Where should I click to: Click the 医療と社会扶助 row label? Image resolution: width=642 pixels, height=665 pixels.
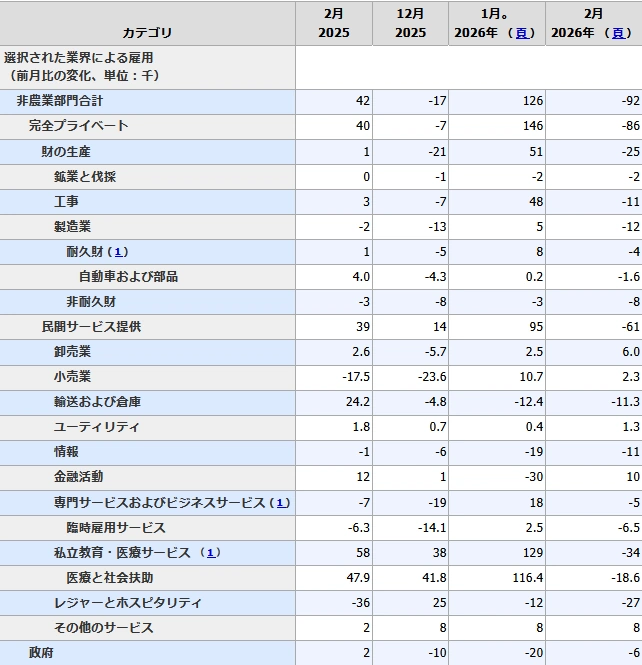coord(110,577)
